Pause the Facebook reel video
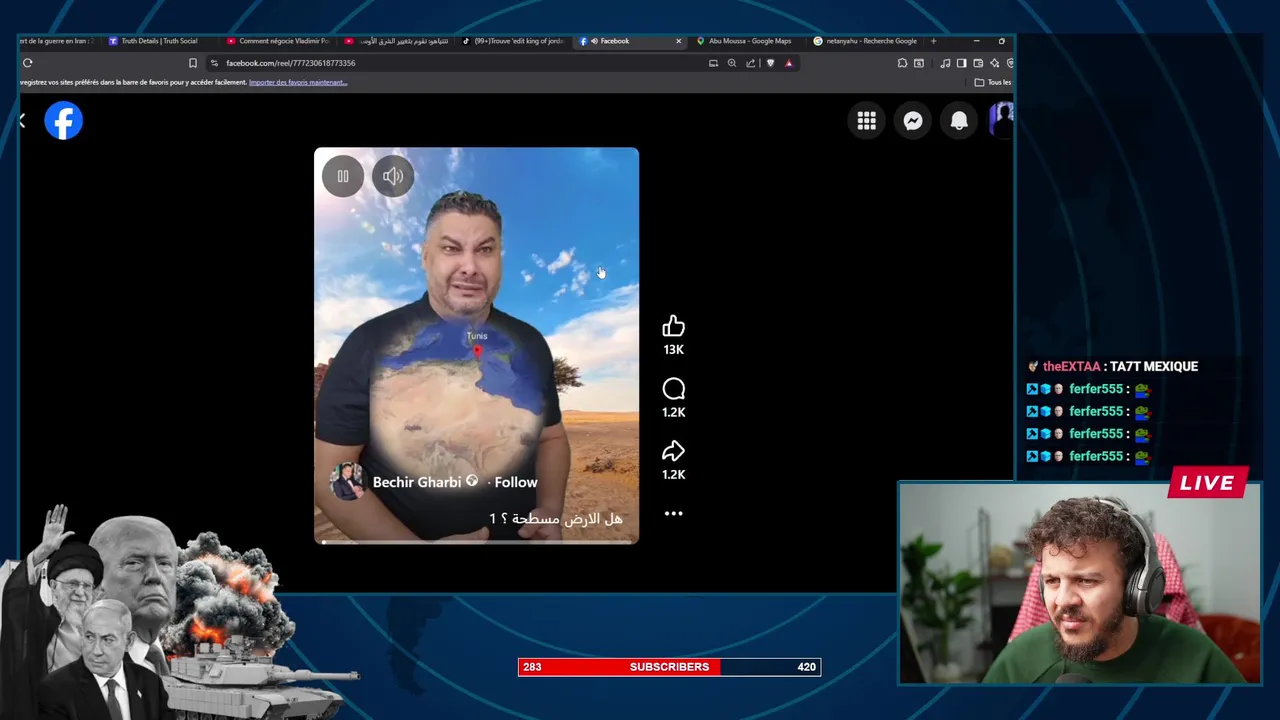This screenshot has height=720, width=1280. [343, 176]
